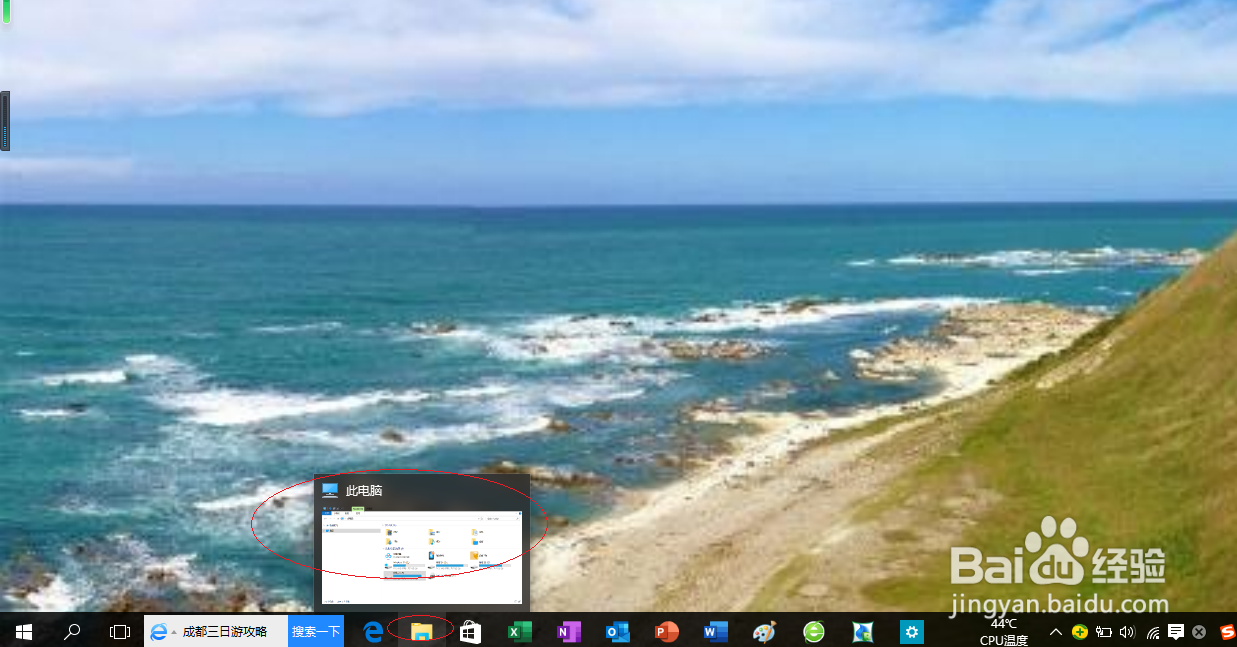Open Outlook from the taskbar
The height and width of the screenshot is (647, 1237).
(x=616, y=632)
